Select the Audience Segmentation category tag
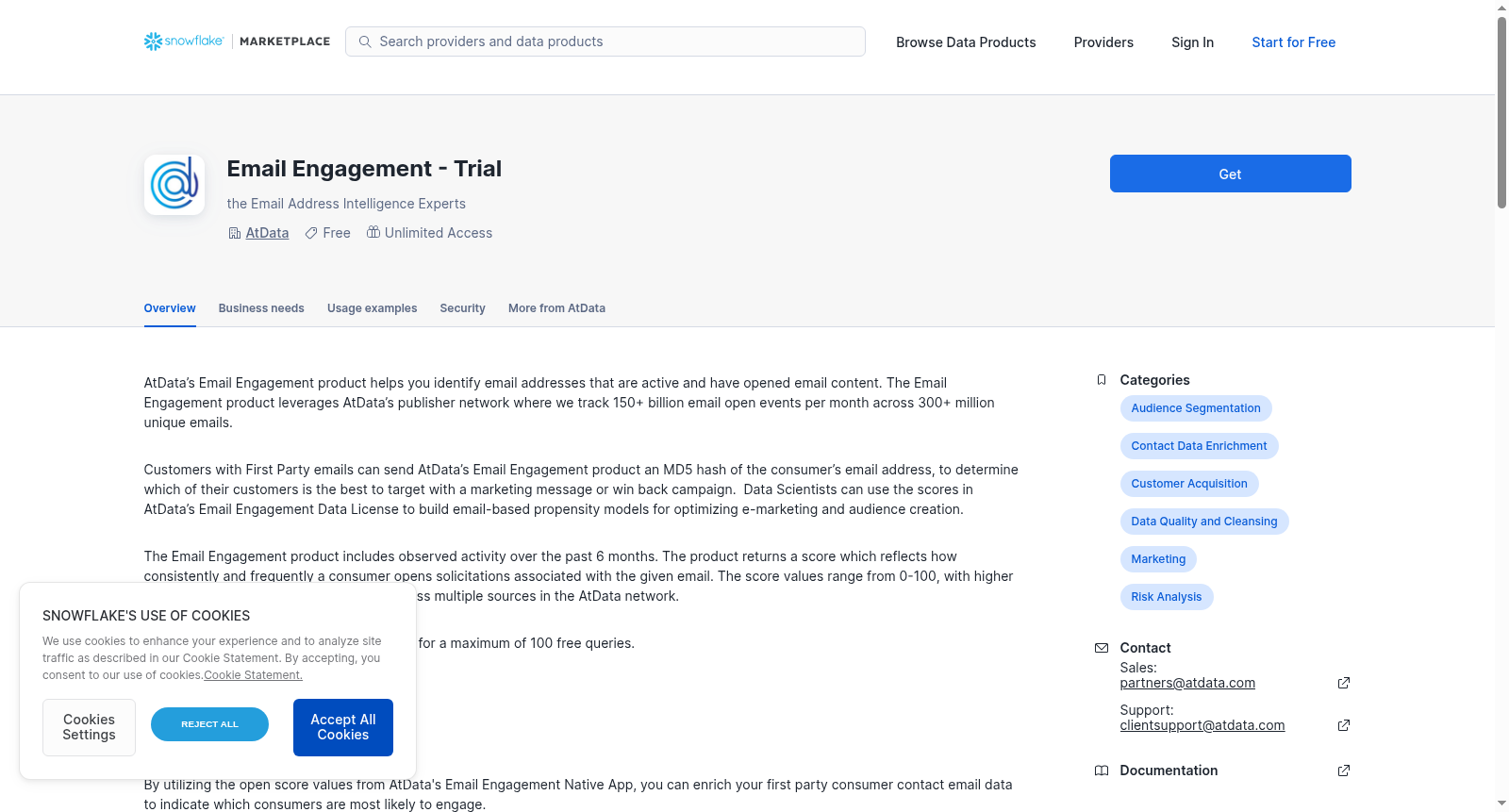The height and width of the screenshot is (812, 1509). (1196, 408)
